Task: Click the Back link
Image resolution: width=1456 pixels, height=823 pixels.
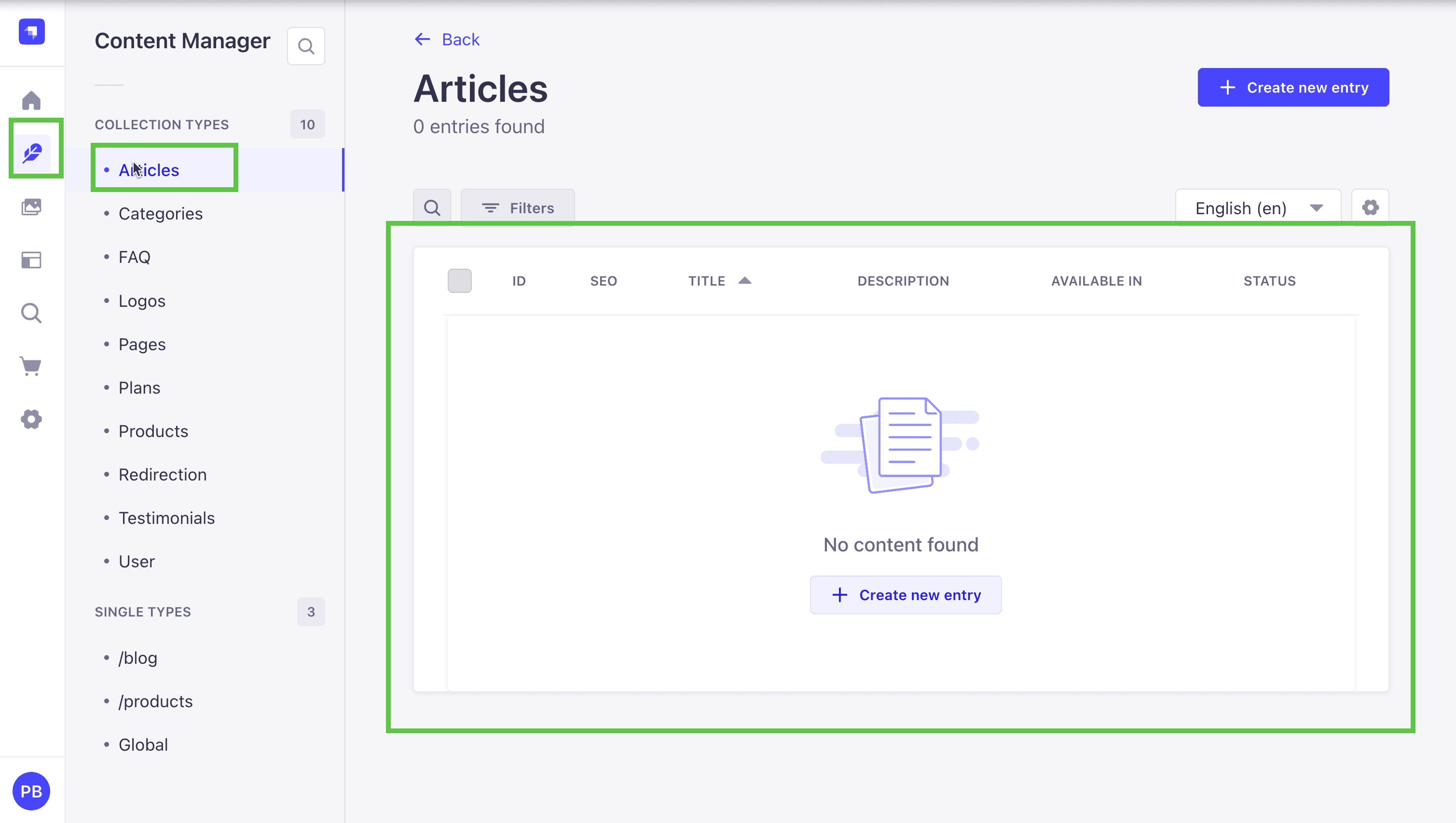Action: coord(447,40)
